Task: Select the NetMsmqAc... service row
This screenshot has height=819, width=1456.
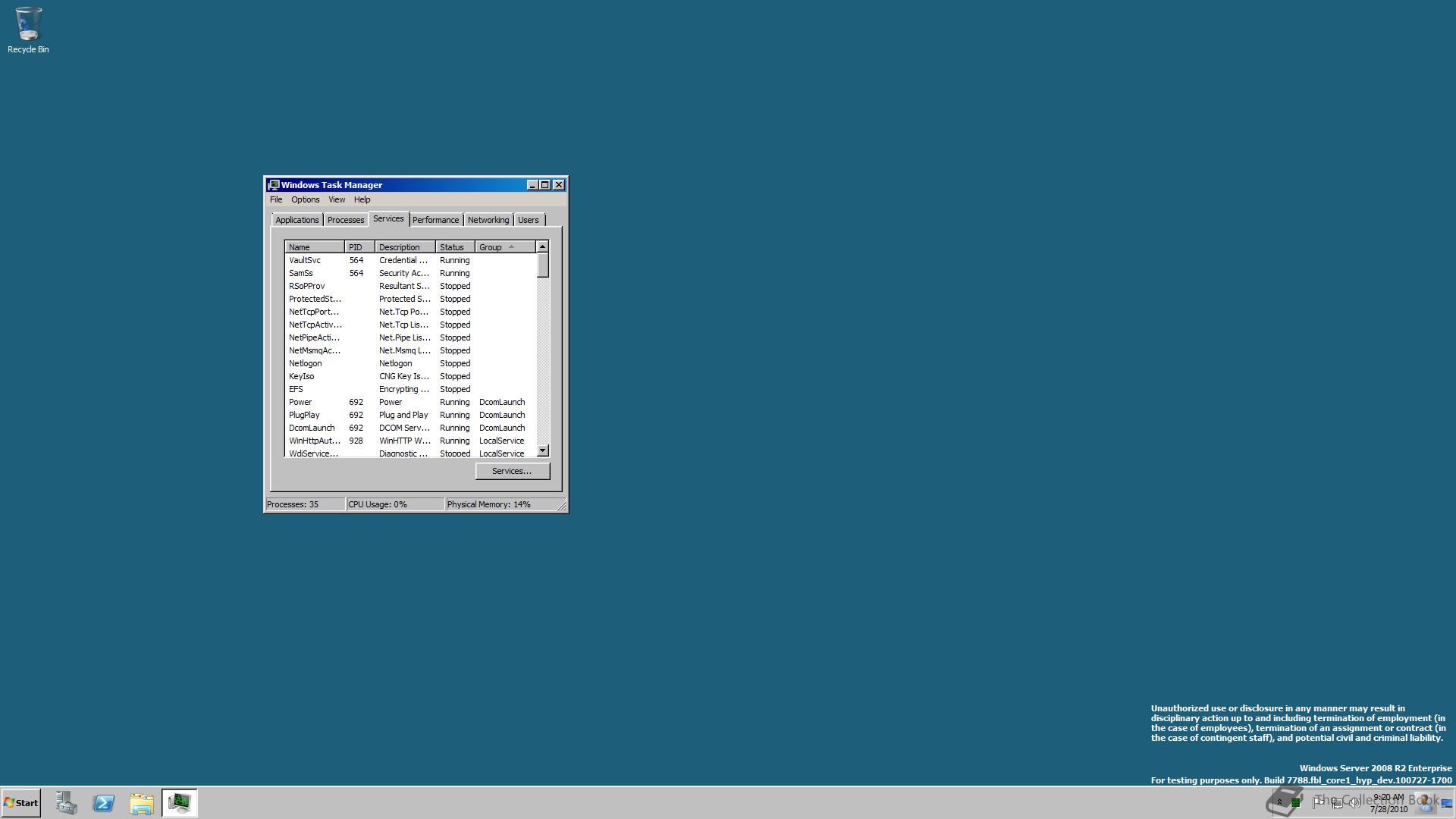Action: click(410, 350)
